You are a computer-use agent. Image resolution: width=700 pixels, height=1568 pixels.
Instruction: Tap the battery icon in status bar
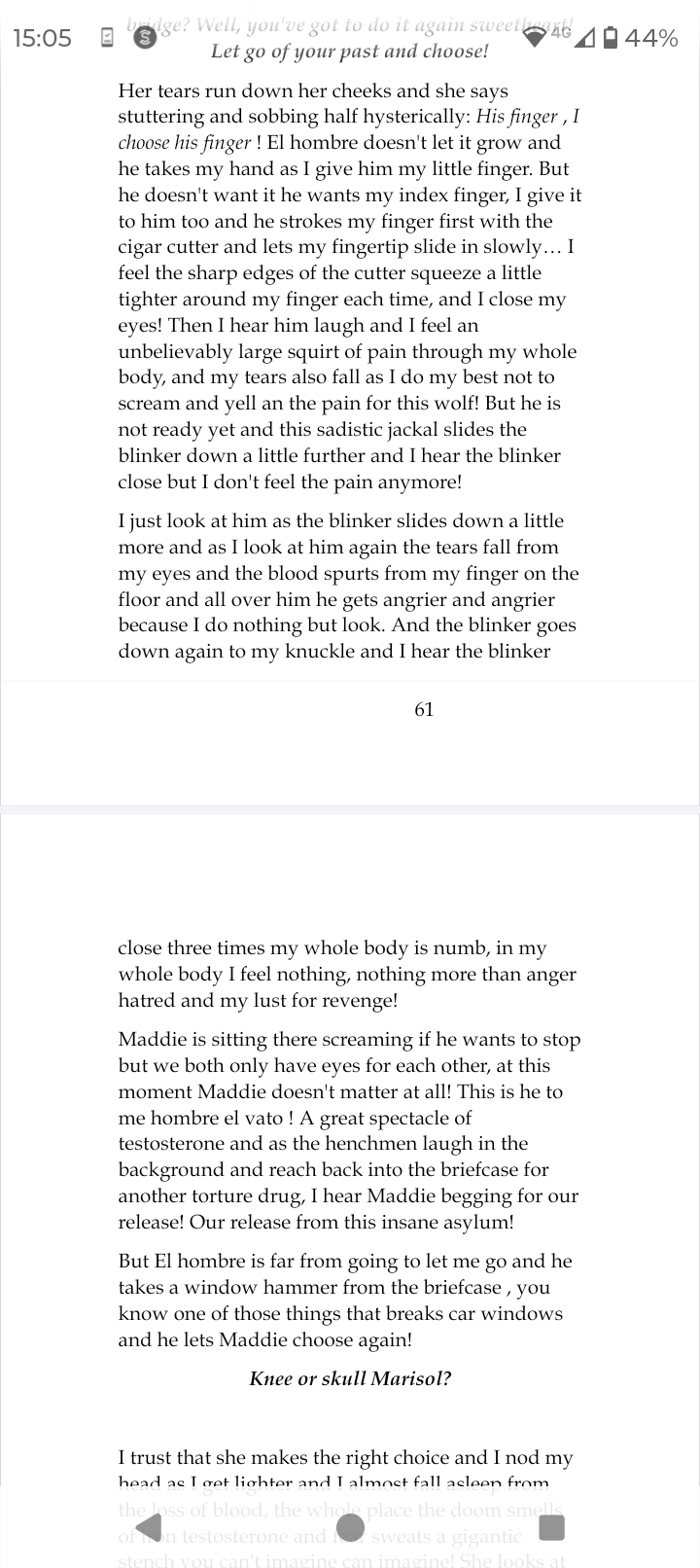tap(610, 38)
